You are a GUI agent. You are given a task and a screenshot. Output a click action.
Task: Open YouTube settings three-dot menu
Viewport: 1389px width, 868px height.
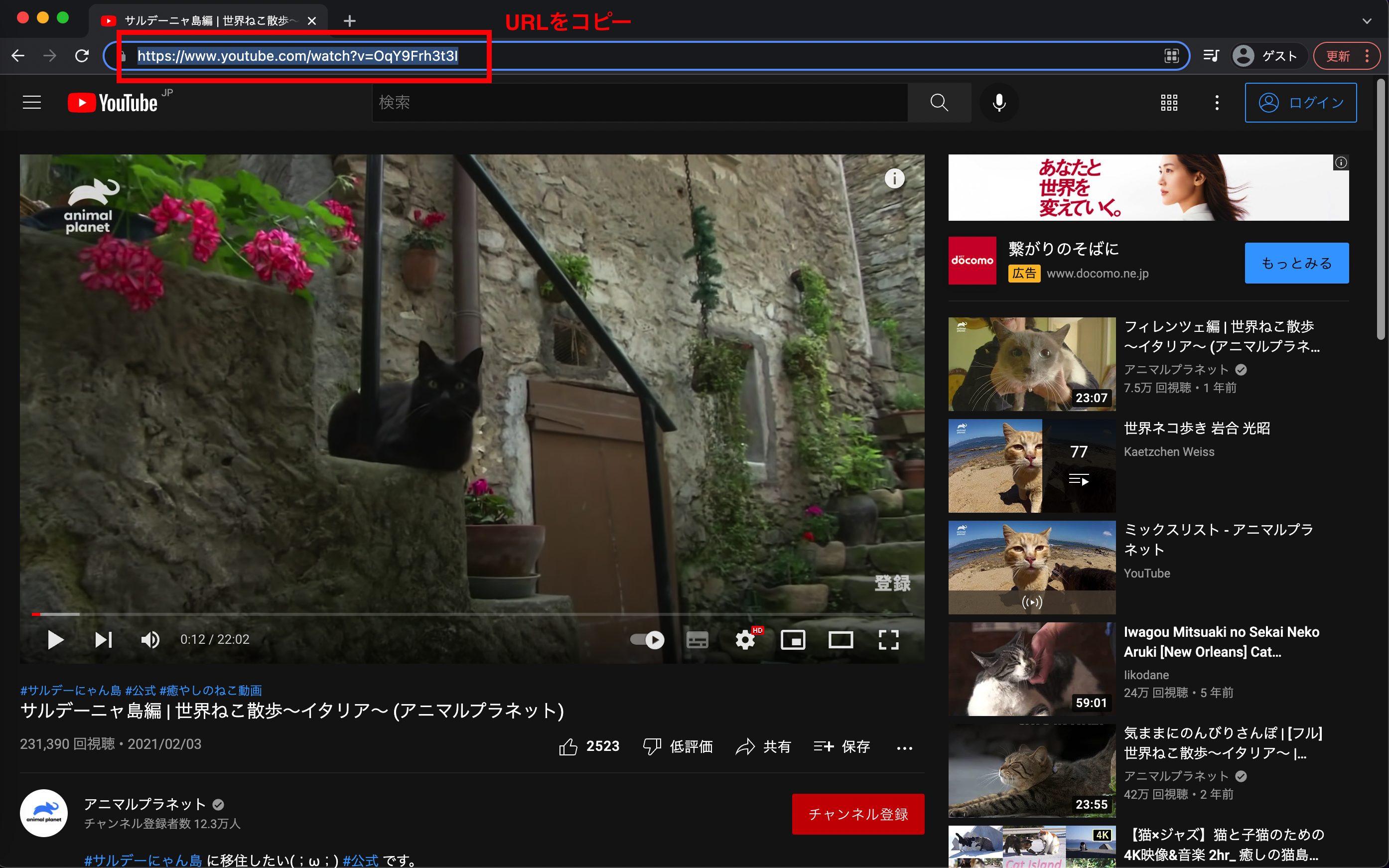pos(1217,103)
